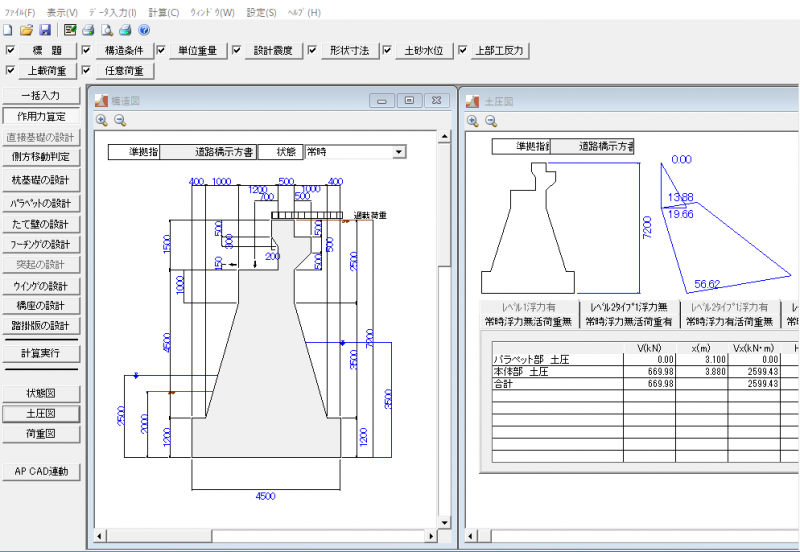Select the 常時浮力無活荷重無 tab
Screen dimensions: 800x552
point(529,322)
